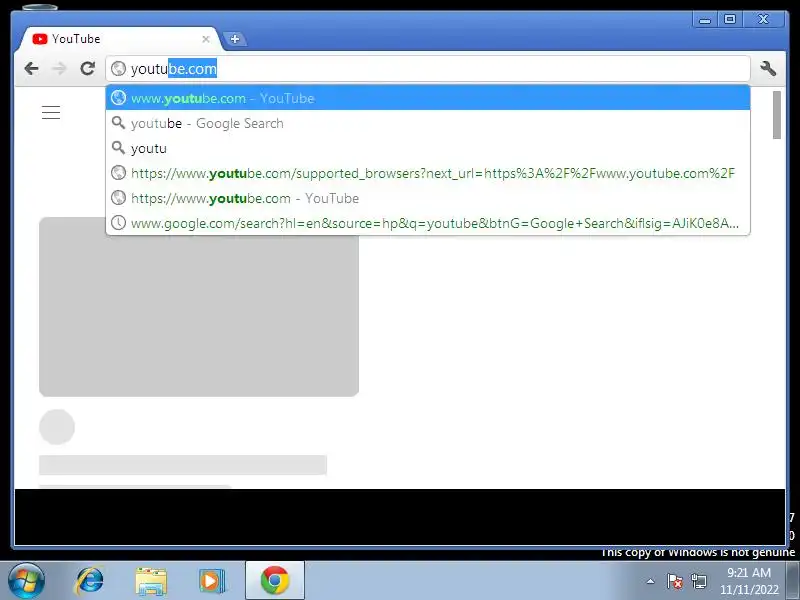The image size is (800, 600).
Task: Open a new tab with the plus button
Action: (x=235, y=39)
